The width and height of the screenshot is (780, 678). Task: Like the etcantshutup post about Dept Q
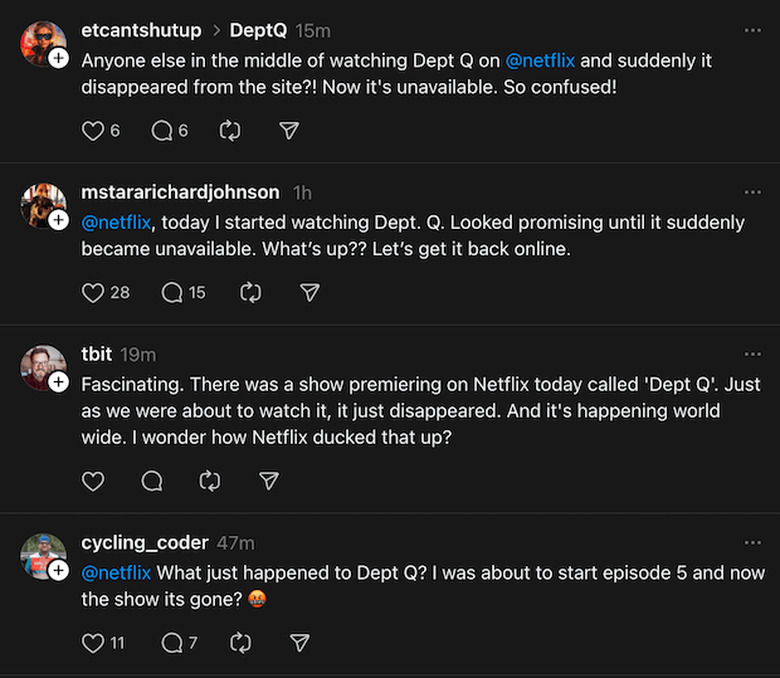[x=93, y=131]
